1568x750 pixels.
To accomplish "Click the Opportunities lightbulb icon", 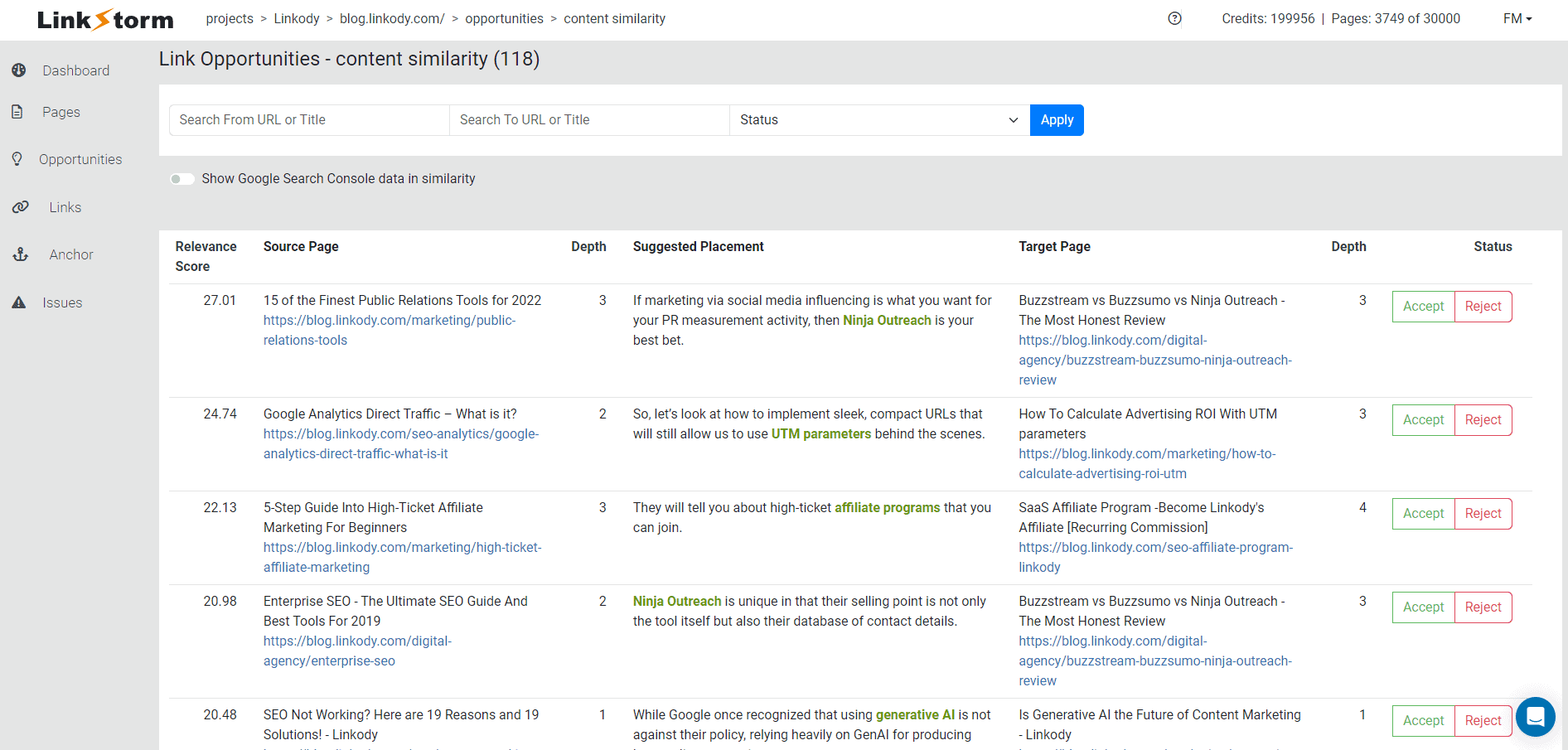I will point(18,159).
